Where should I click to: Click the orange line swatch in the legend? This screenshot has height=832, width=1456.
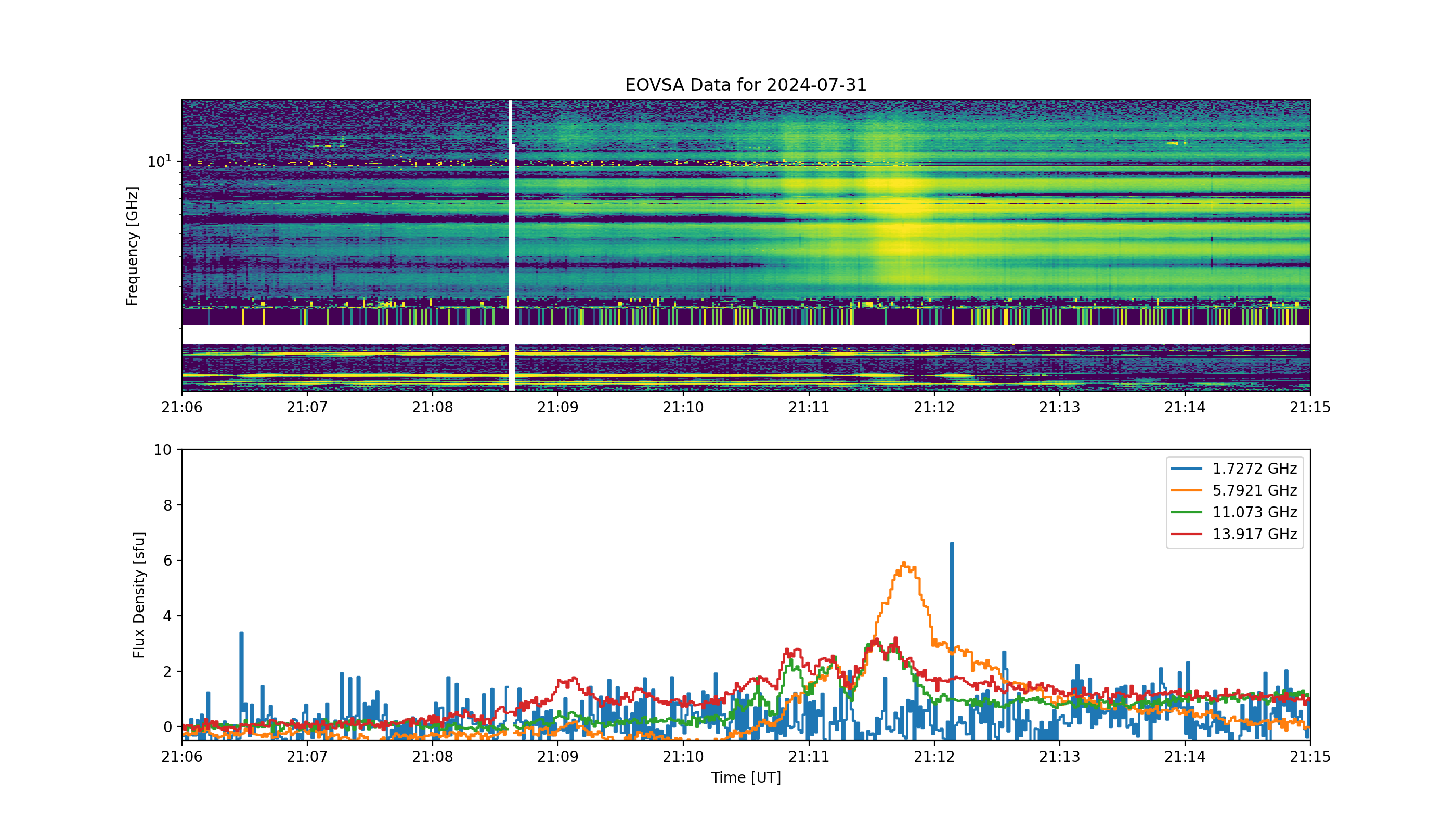pos(1187,490)
